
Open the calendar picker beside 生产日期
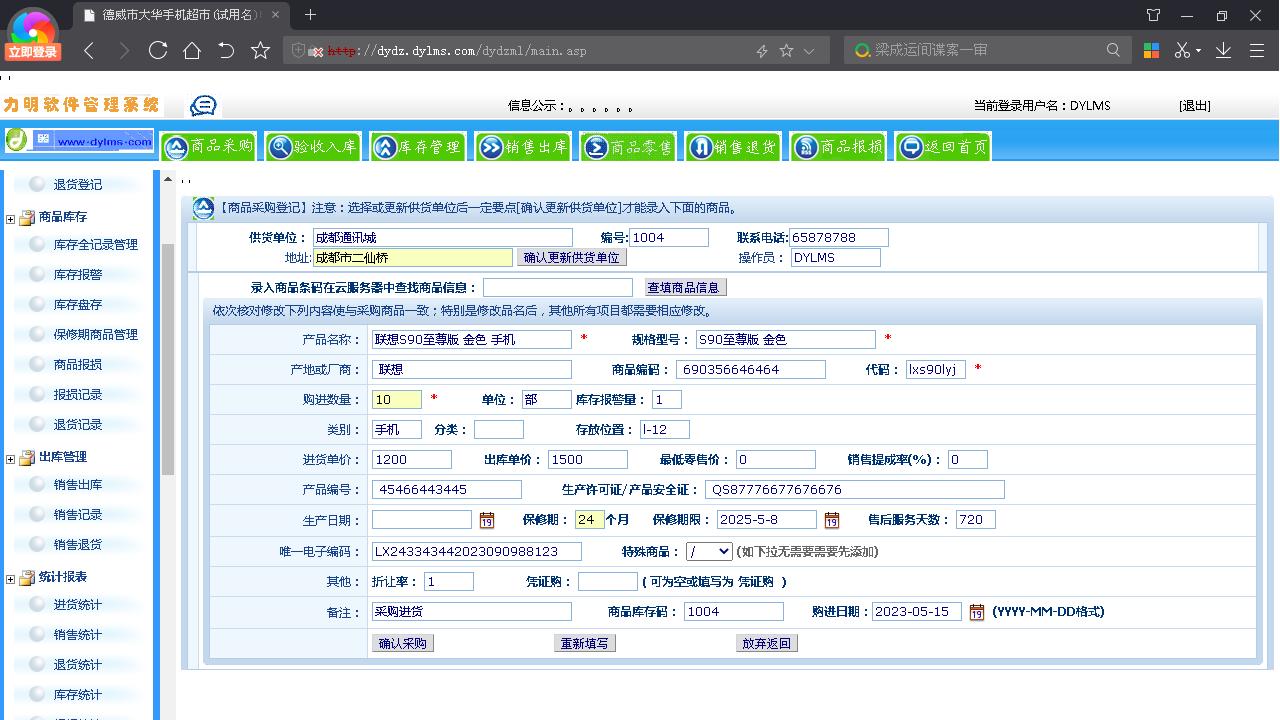pos(487,520)
